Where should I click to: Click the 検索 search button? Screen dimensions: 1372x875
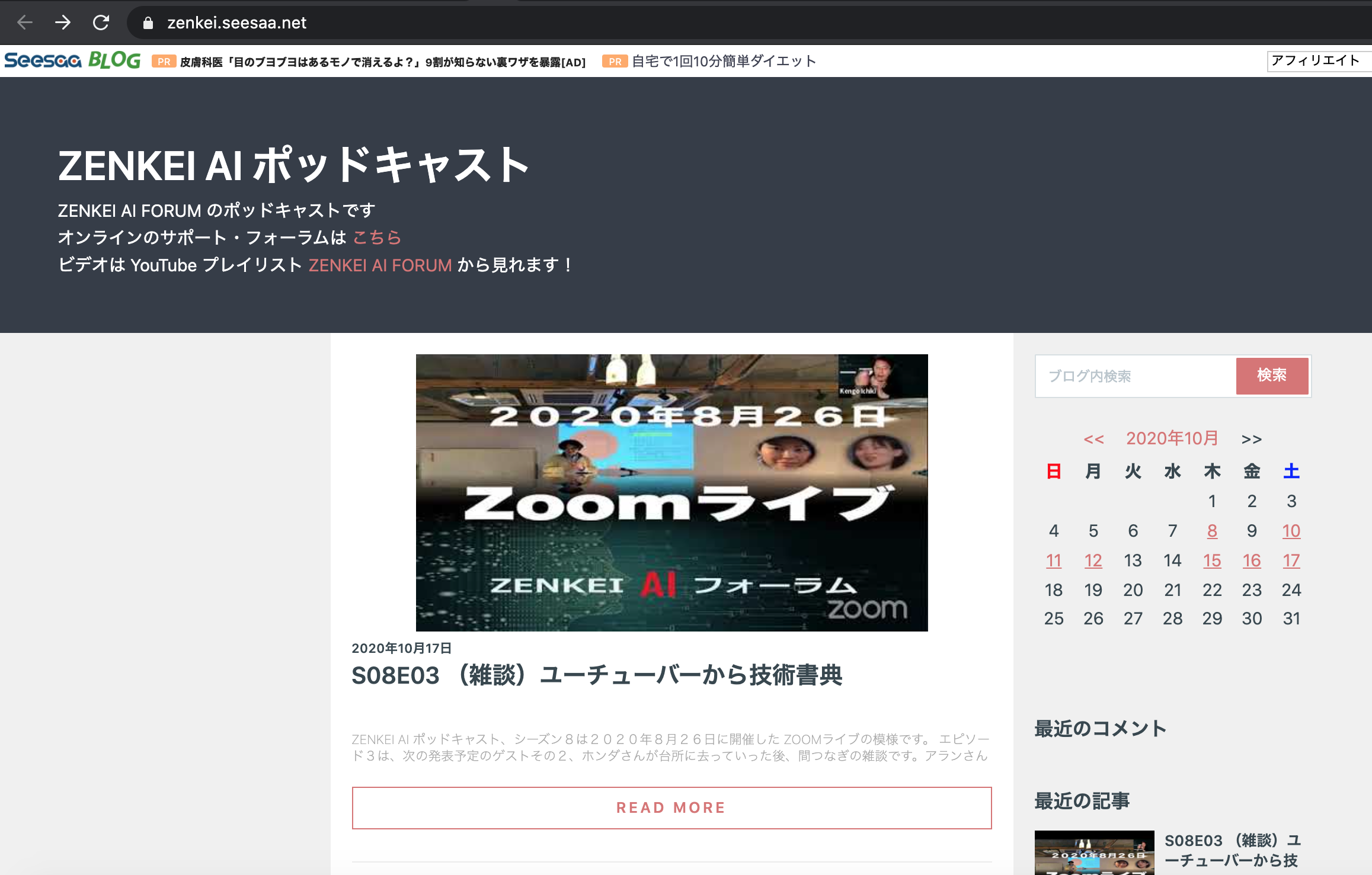(x=1272, y=376)
